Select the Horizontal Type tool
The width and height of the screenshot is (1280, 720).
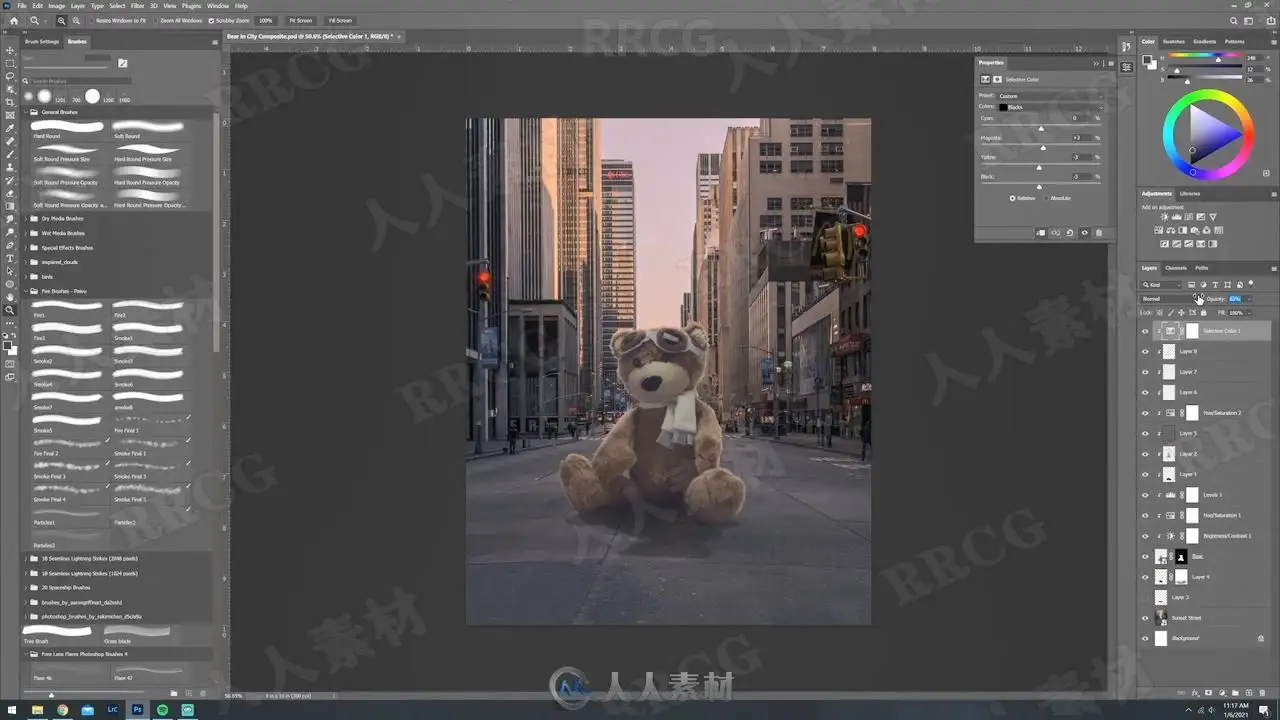[x=10, y=258]
